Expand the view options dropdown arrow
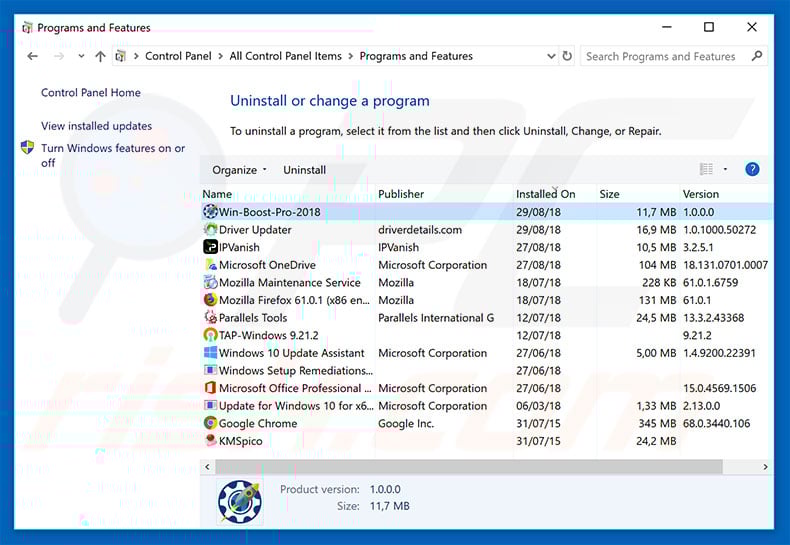 tap(726, 169)
